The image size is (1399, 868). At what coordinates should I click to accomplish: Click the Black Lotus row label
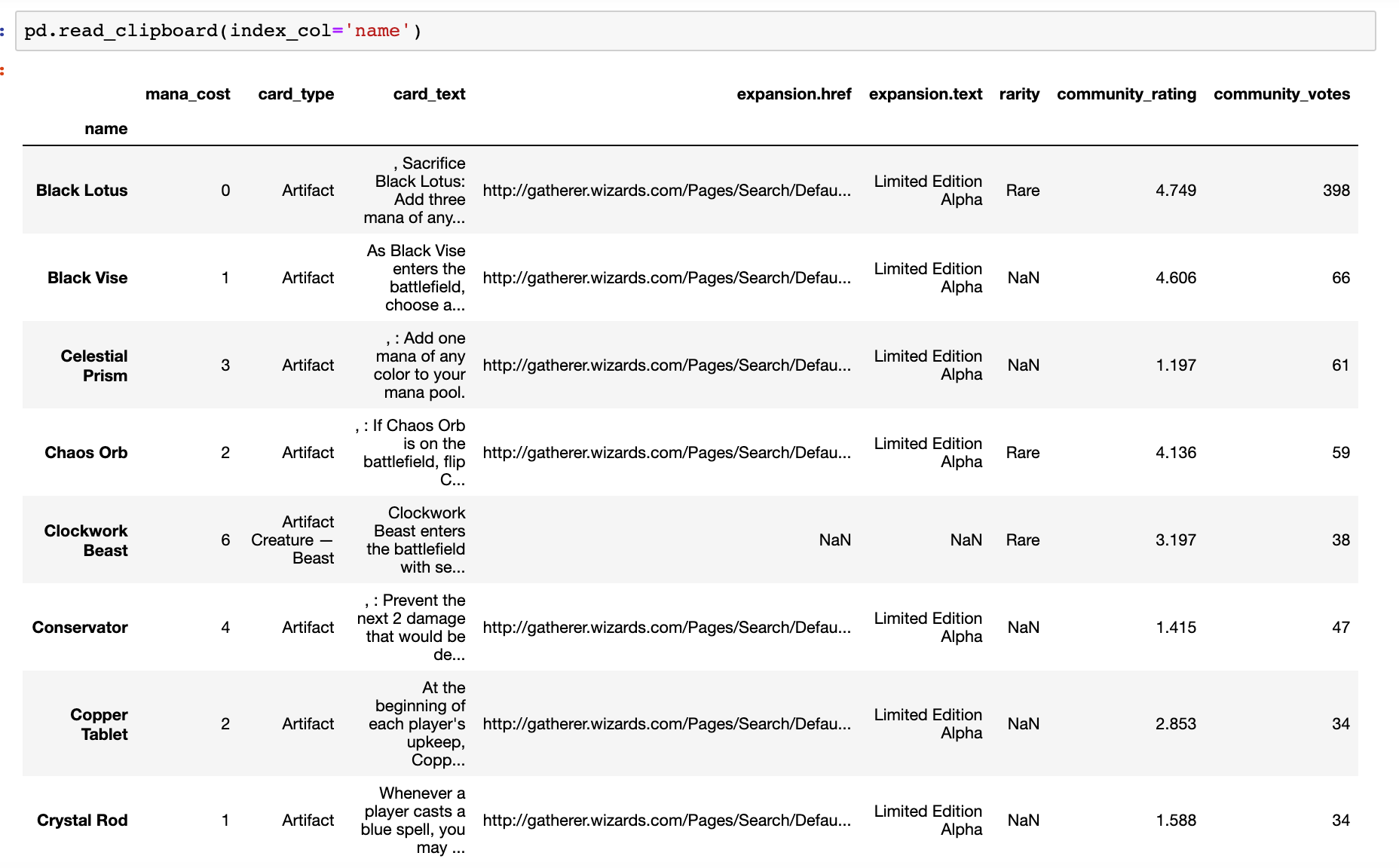(82, 191)
